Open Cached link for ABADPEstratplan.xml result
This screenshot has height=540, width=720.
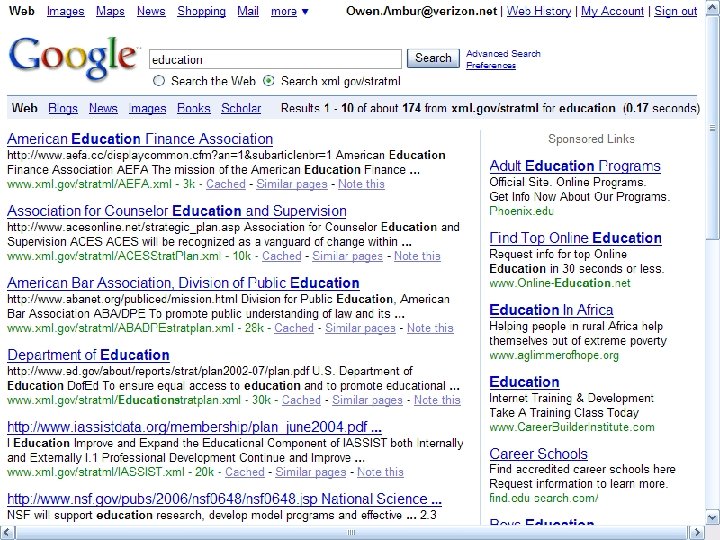click(294, 328)
